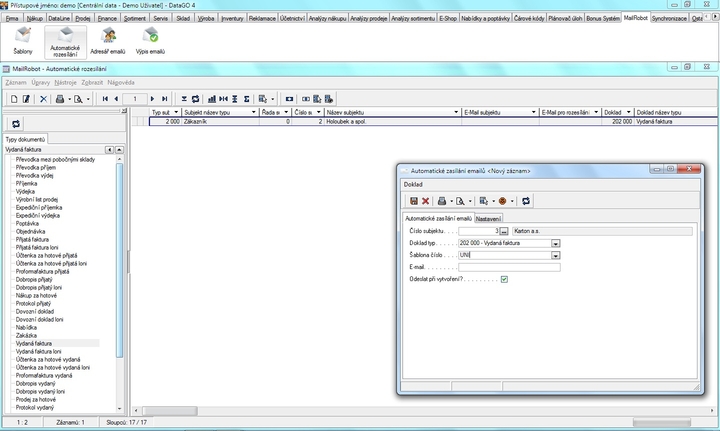Open the Doklad menu in dialog
Image resolution: width=720 pixels, height=431 pixels.
[x=413, y=185]
